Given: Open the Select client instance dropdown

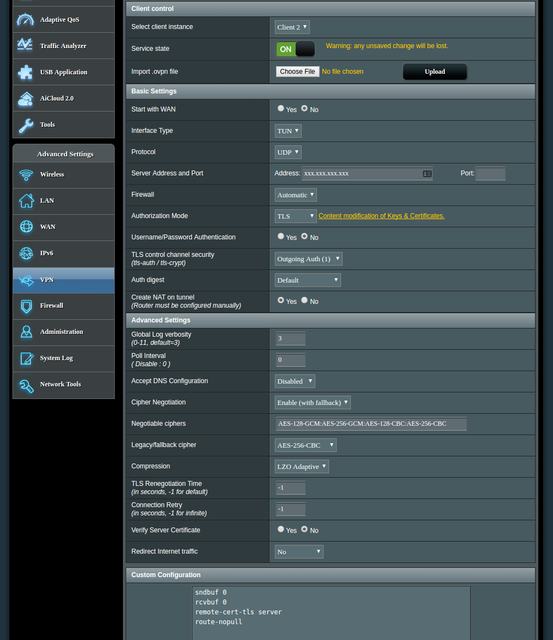Looking at the screenshot, I should click(x=292, y=27).
